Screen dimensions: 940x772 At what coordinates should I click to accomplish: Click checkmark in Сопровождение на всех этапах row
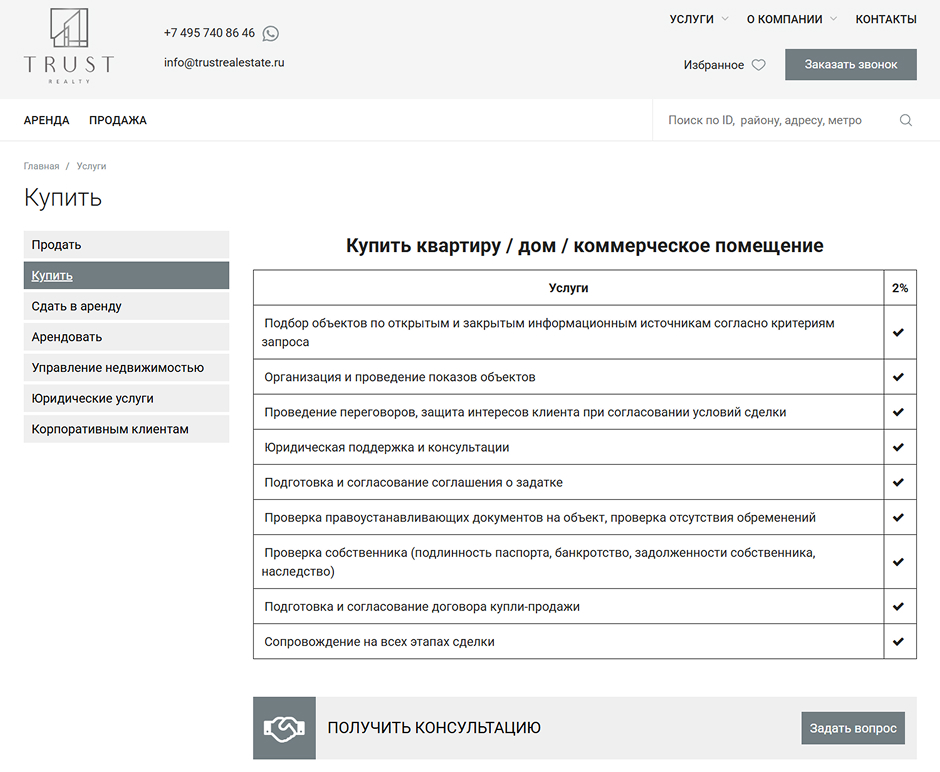pos(898,641)
